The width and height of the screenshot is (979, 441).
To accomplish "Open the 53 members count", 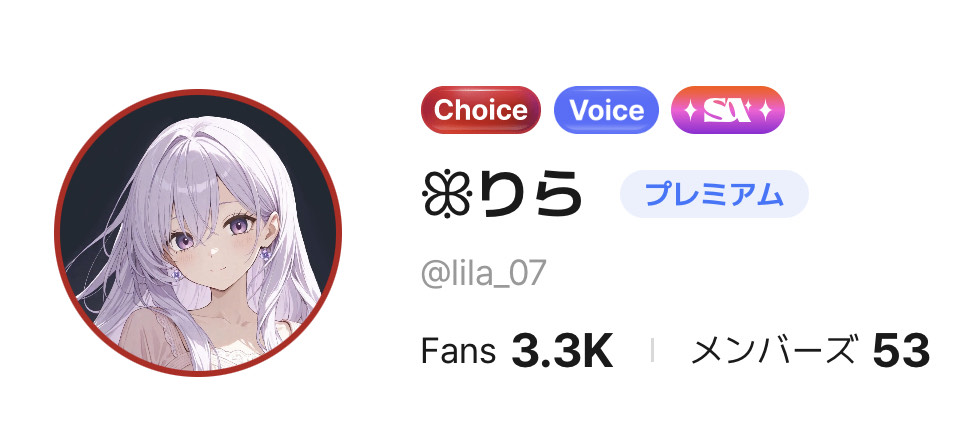I will [x=901, y=351].
